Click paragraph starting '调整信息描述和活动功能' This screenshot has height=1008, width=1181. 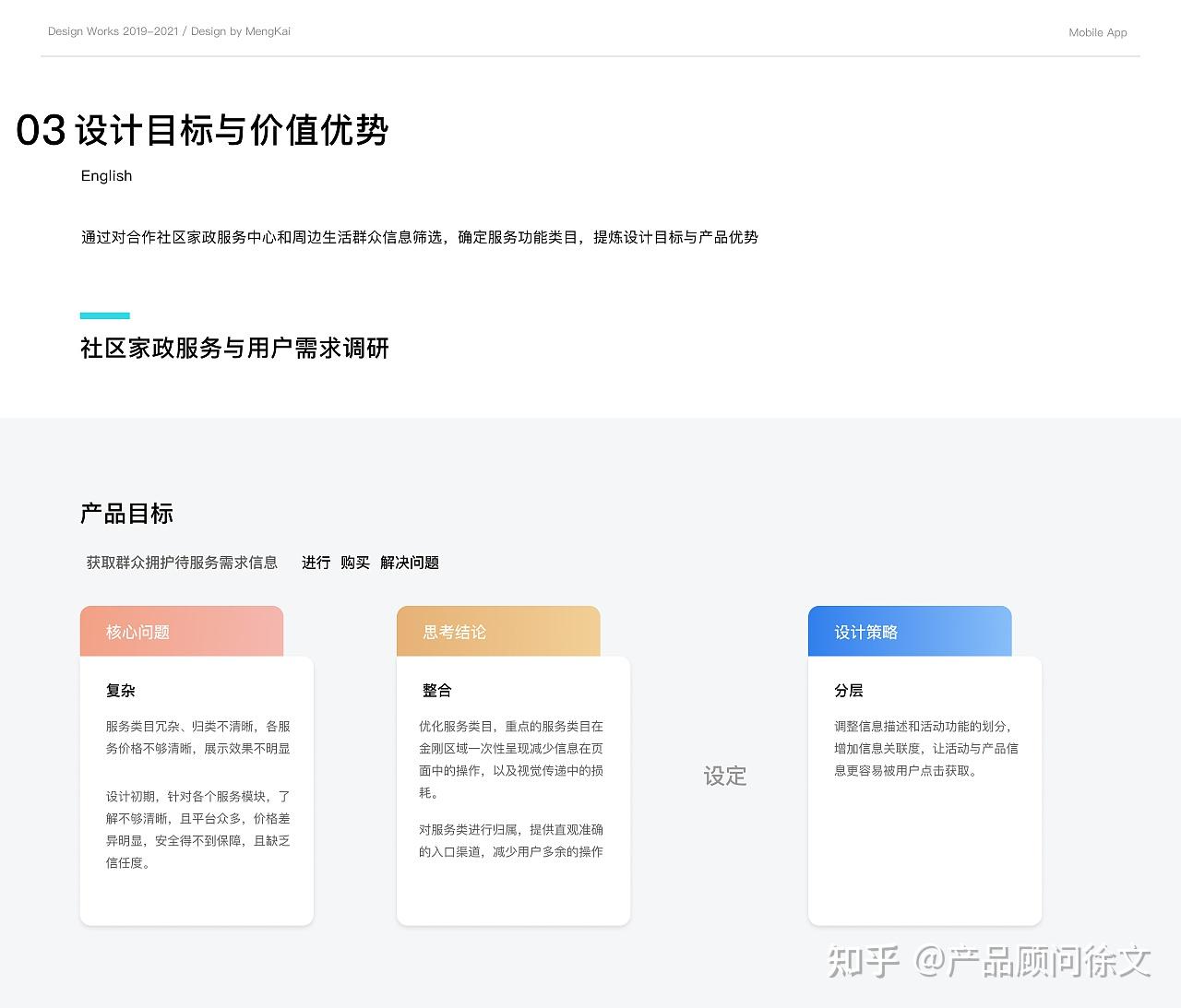[926, 749]
